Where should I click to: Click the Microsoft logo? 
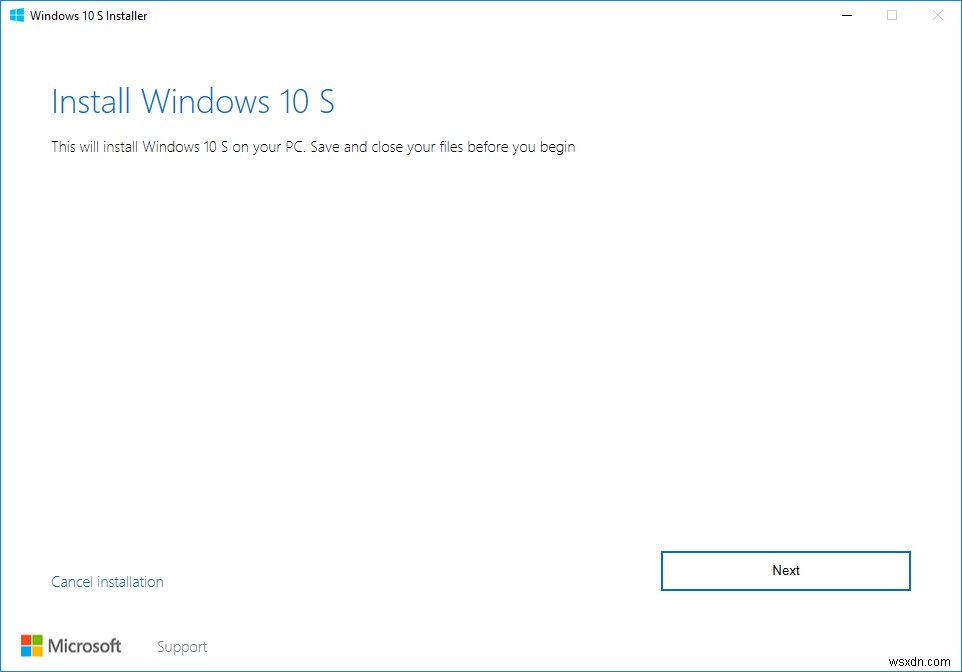[71, 646]
